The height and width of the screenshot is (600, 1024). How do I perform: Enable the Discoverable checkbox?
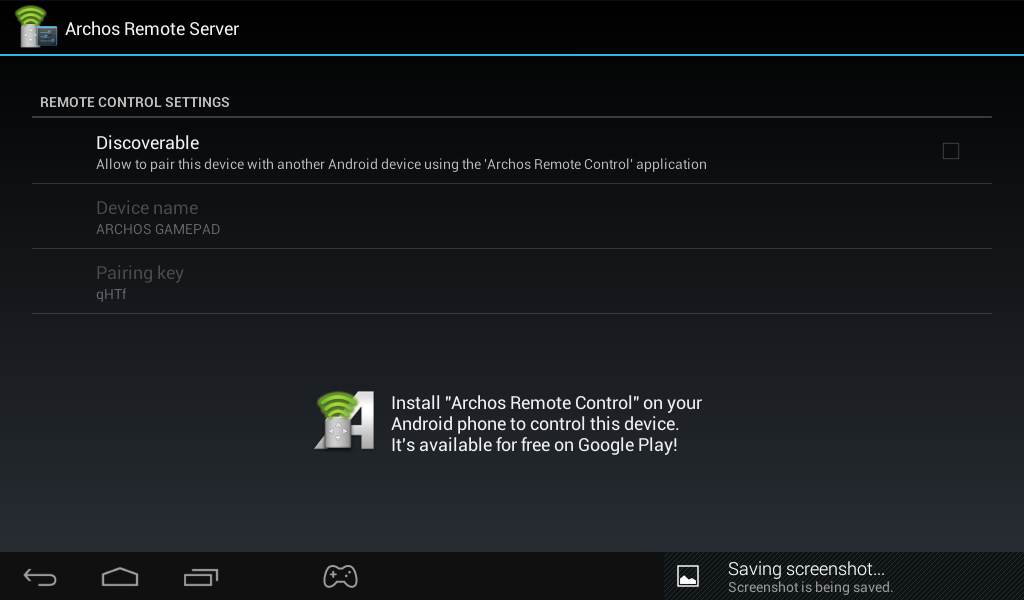[950, 151]
